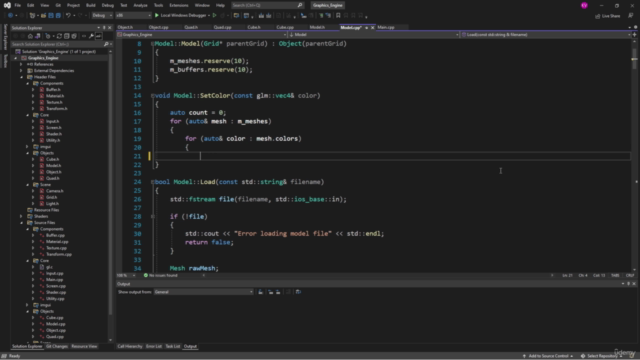Open the Build menu

[x=91, y=5]
